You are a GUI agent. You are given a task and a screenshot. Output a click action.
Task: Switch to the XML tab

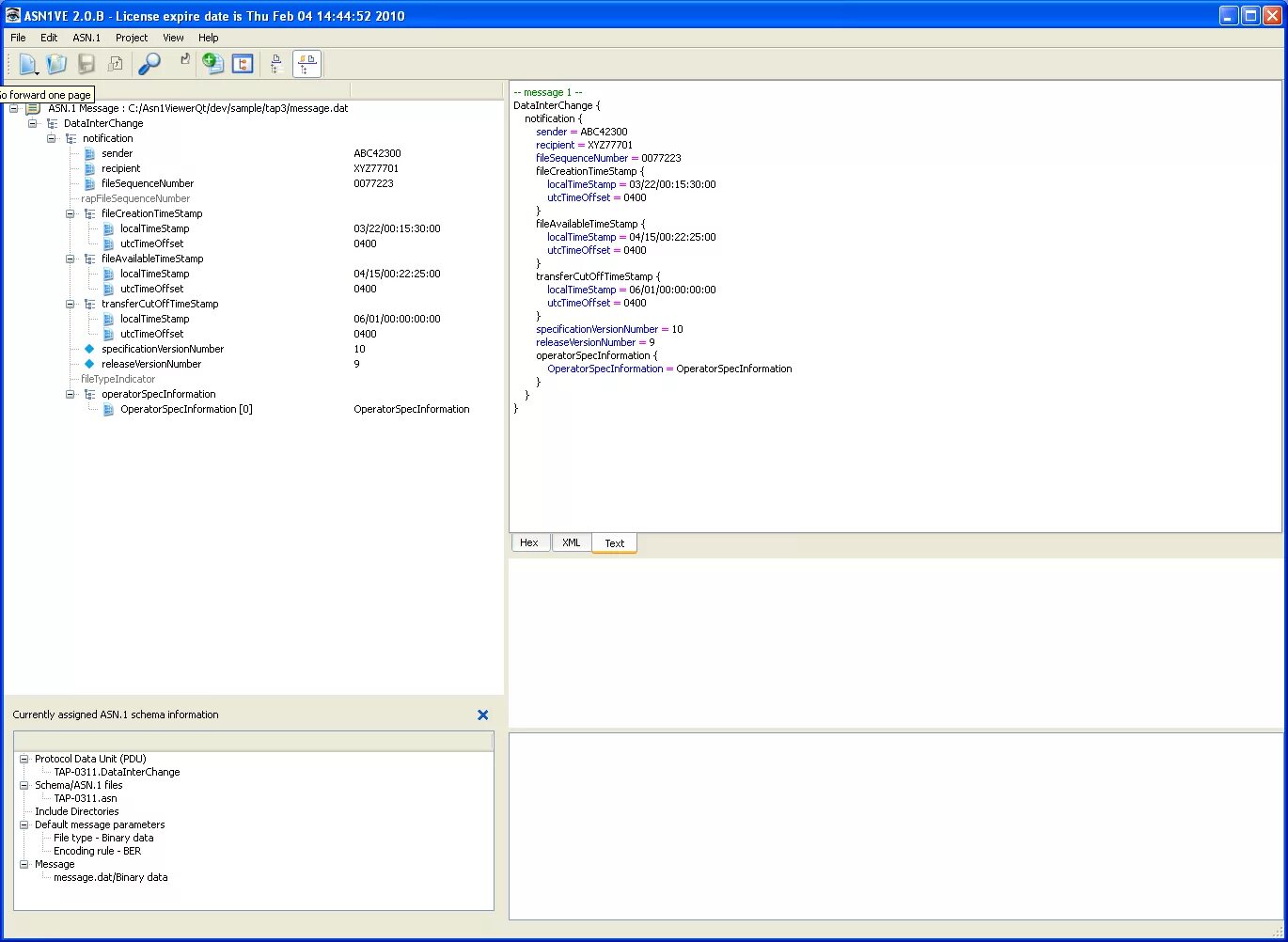(x=571, y=542)
